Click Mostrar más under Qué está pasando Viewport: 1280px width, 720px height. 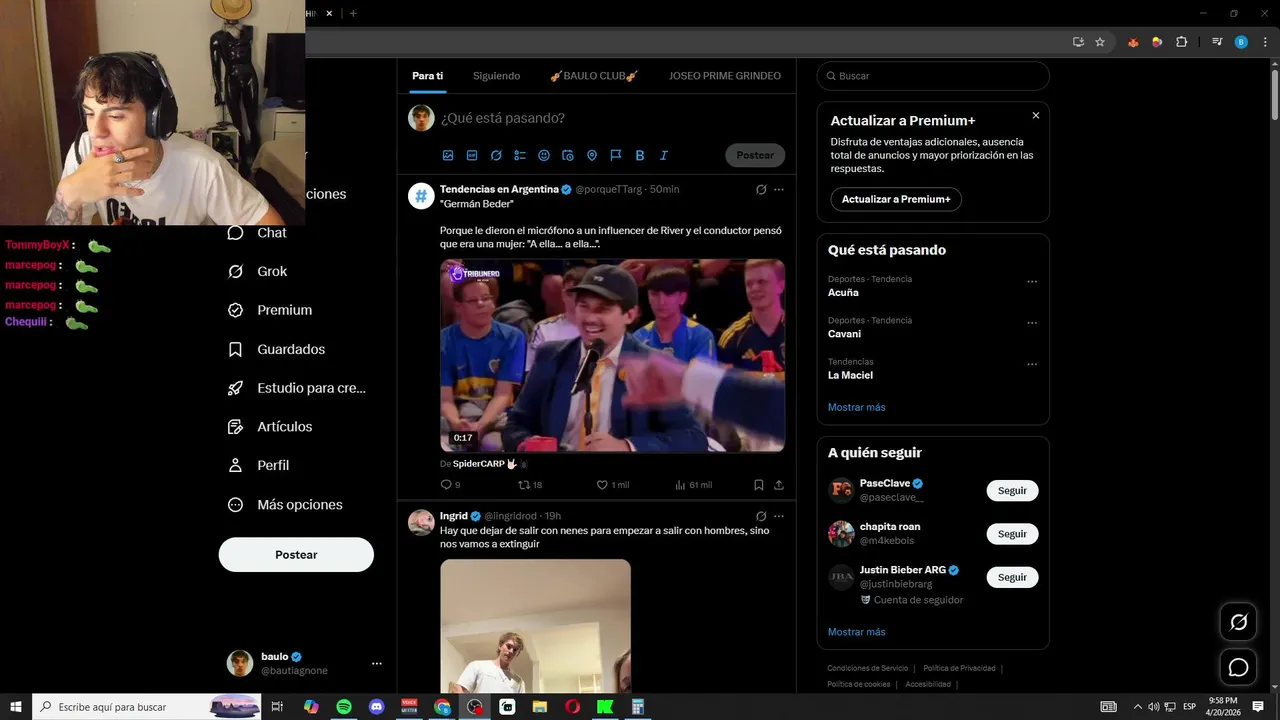point(856,407)
